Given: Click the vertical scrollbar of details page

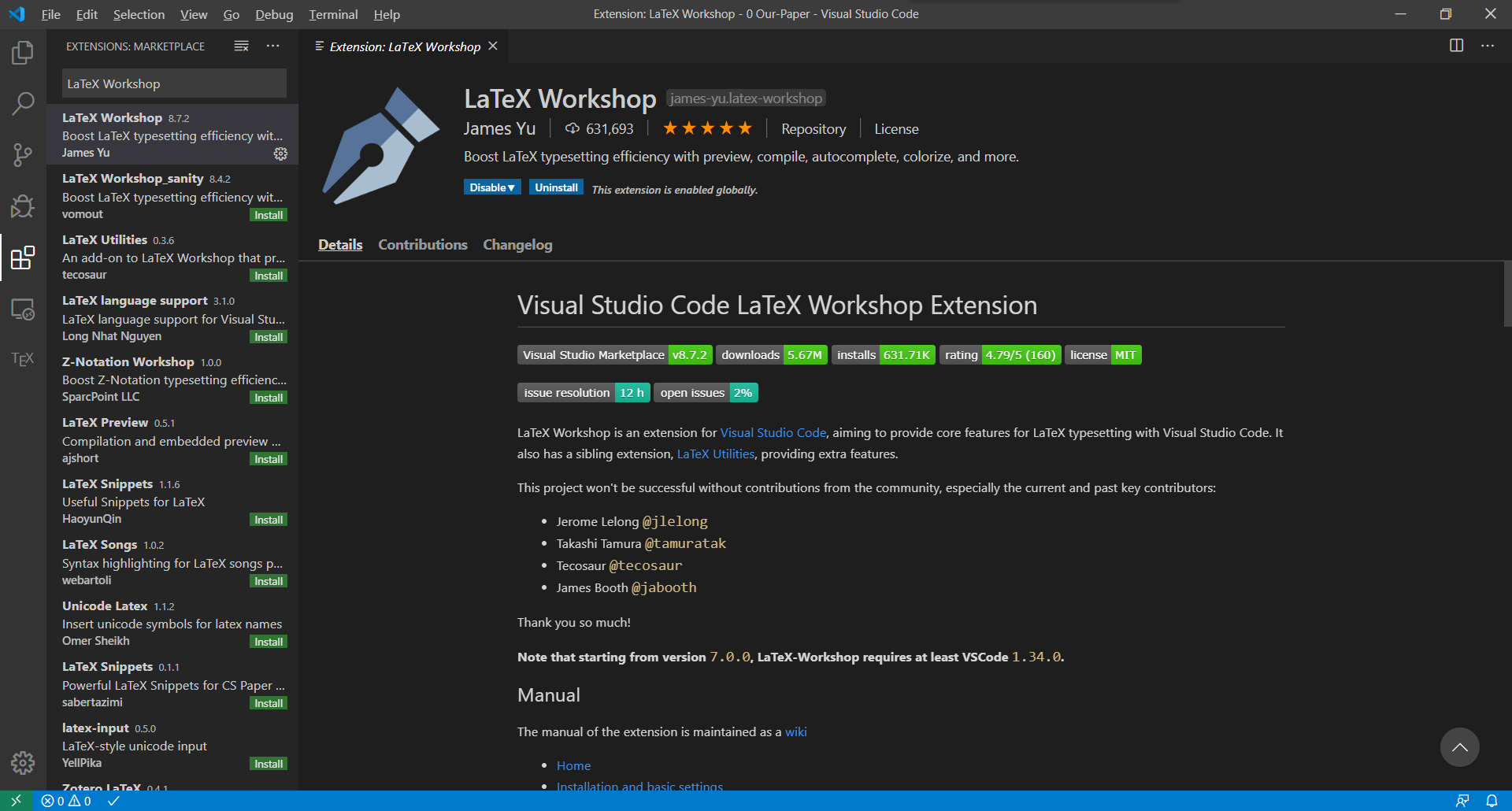Looking at the screenshot, I should click(x=1507, y=294).
